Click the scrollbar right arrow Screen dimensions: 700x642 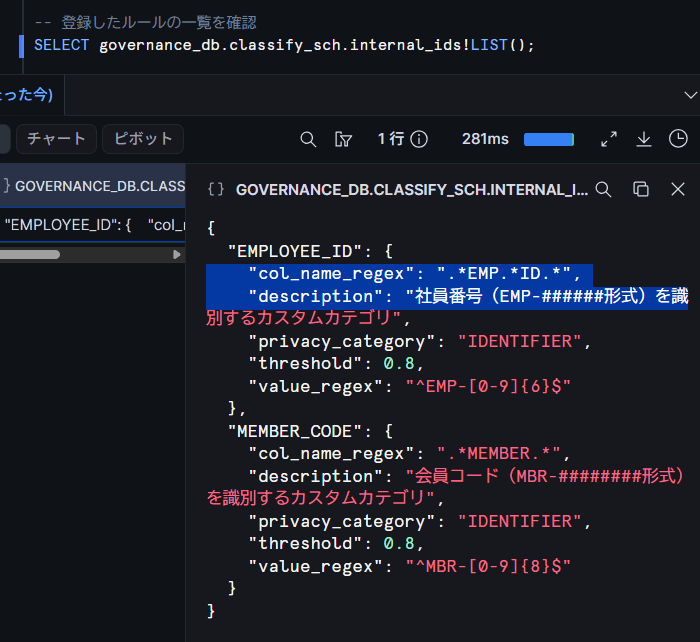(x=177, y=254)
